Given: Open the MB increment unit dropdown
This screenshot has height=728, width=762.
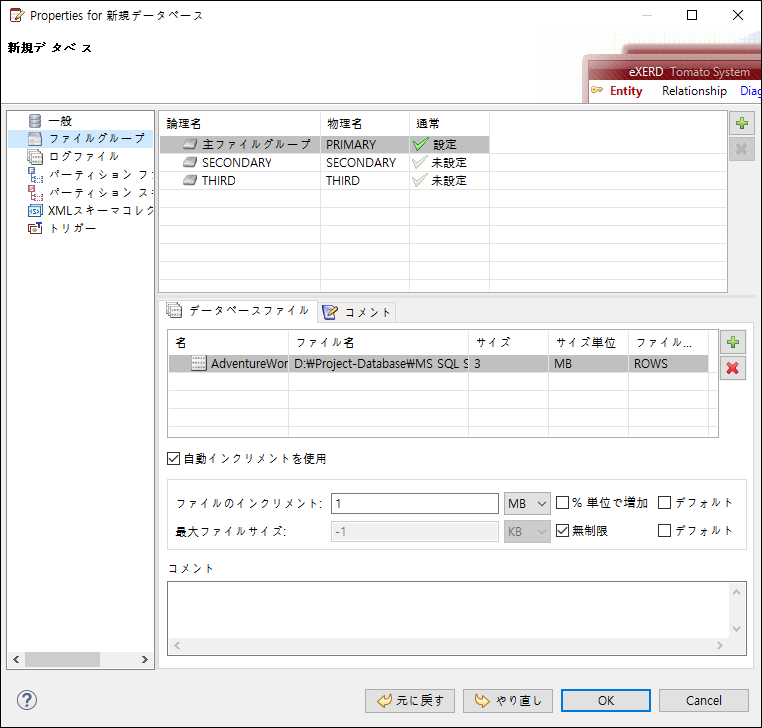Looking at the screenshot, I should point(527,503).
